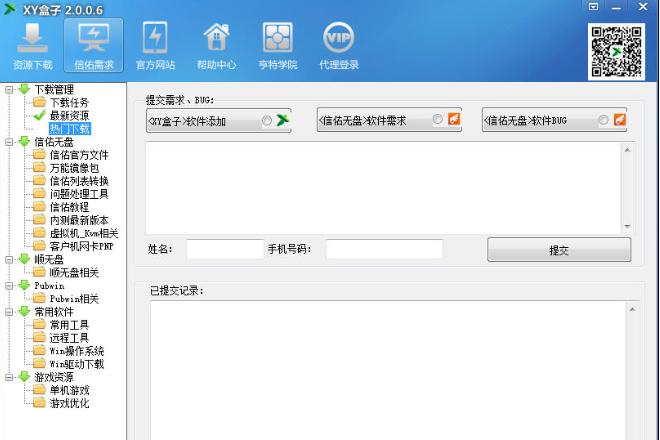Select 最新资源 in the tree

tap(68, 115)
